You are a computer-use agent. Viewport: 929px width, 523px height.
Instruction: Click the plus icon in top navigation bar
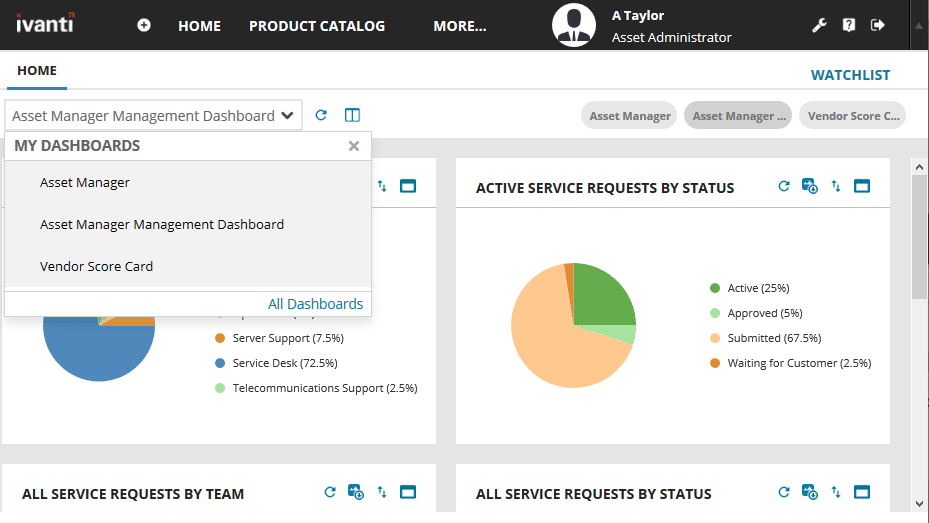click(x=144, y=26)
